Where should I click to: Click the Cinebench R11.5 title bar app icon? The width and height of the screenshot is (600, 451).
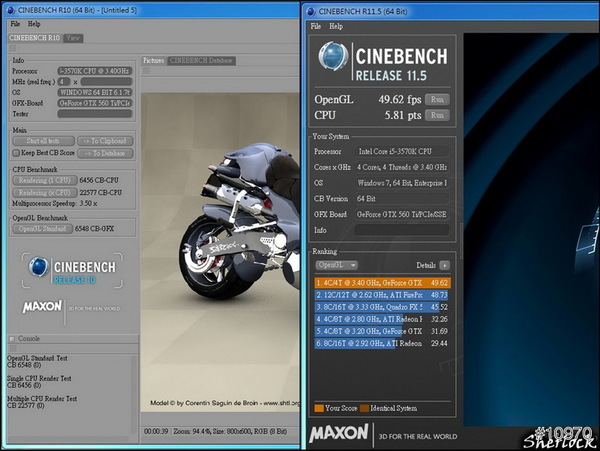click(312, 10)
